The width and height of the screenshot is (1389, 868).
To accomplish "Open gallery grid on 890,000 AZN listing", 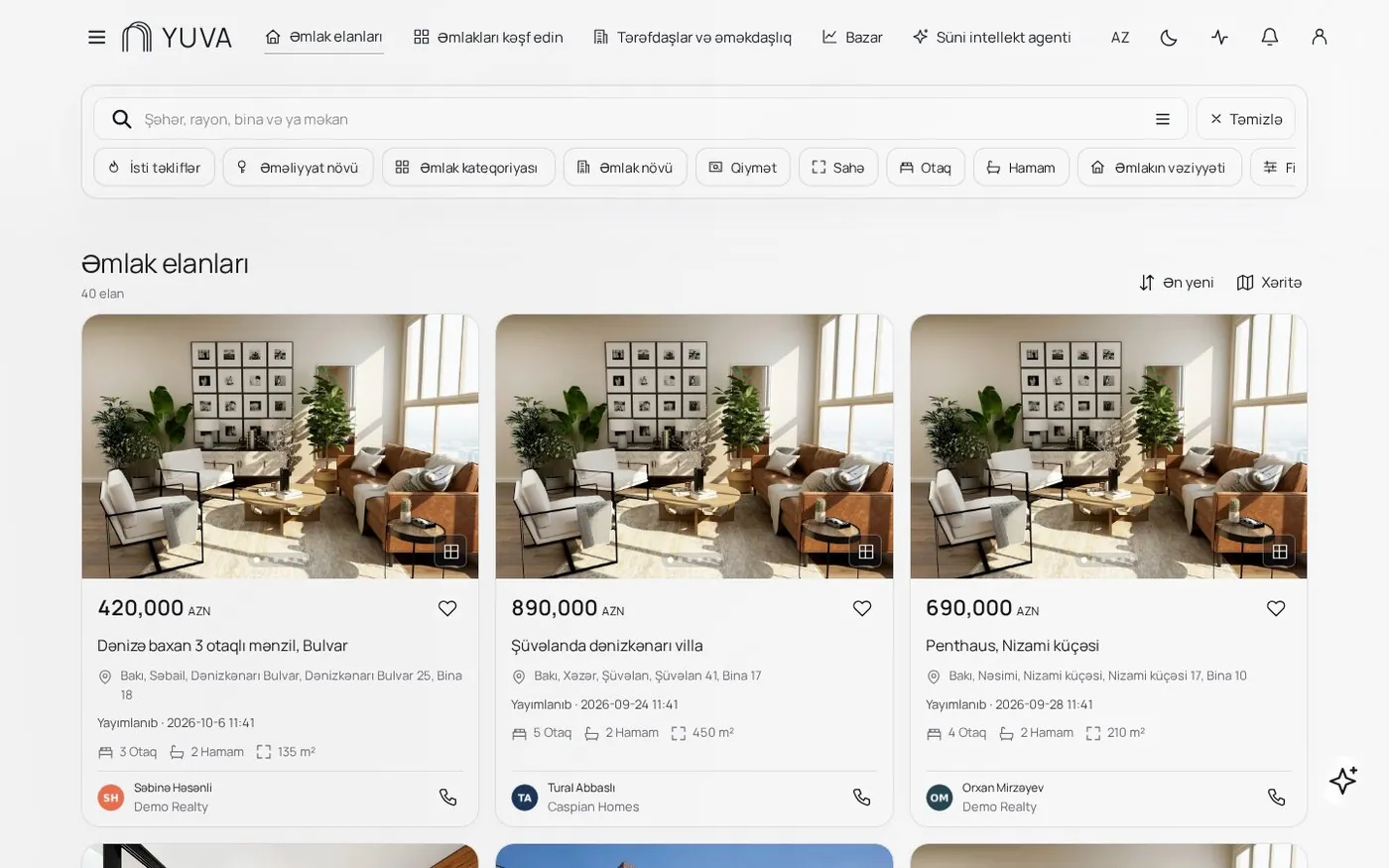I will pos(865,552).
